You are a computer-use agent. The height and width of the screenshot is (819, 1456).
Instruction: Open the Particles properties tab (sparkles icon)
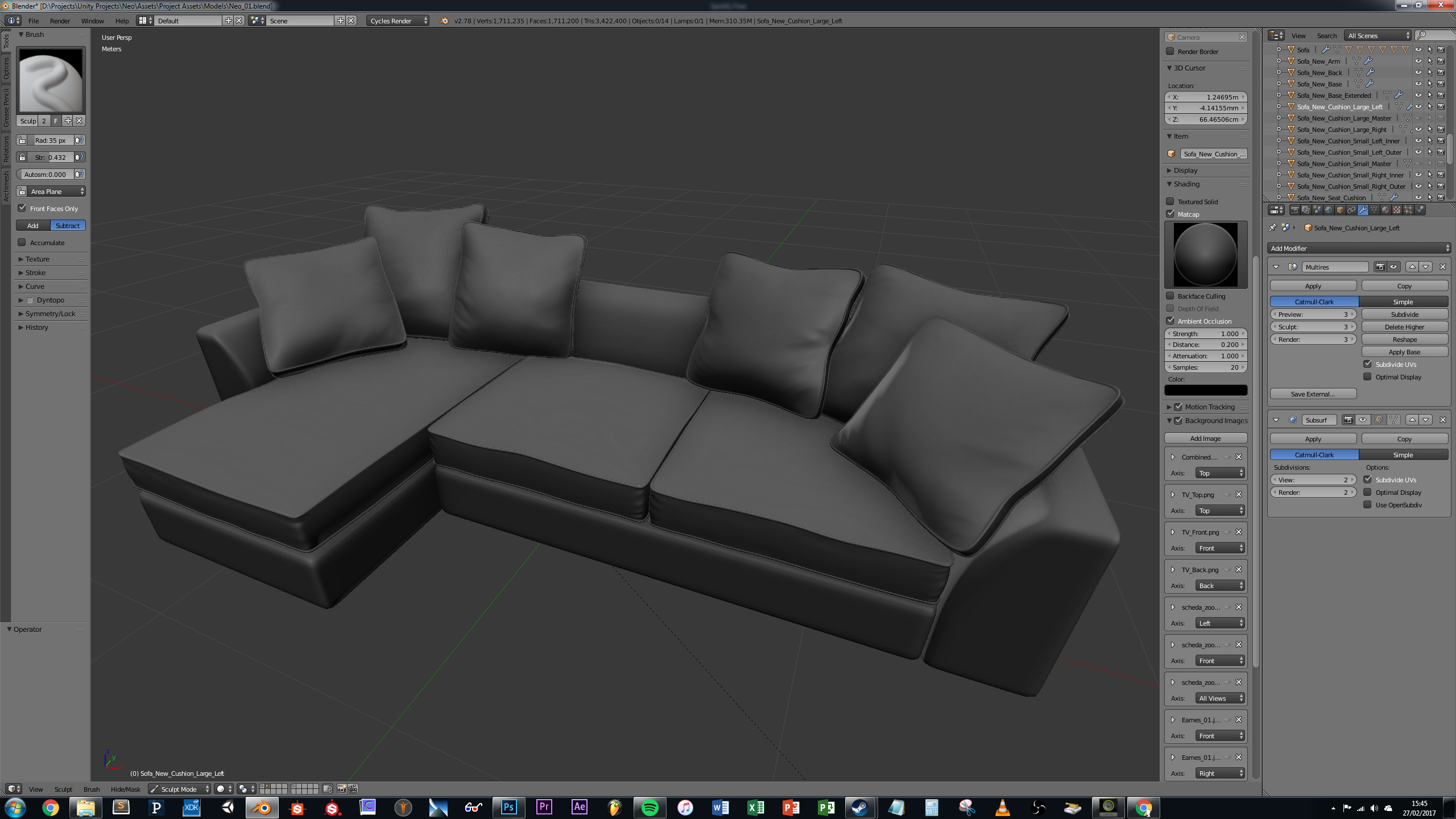click(1409, 210)
